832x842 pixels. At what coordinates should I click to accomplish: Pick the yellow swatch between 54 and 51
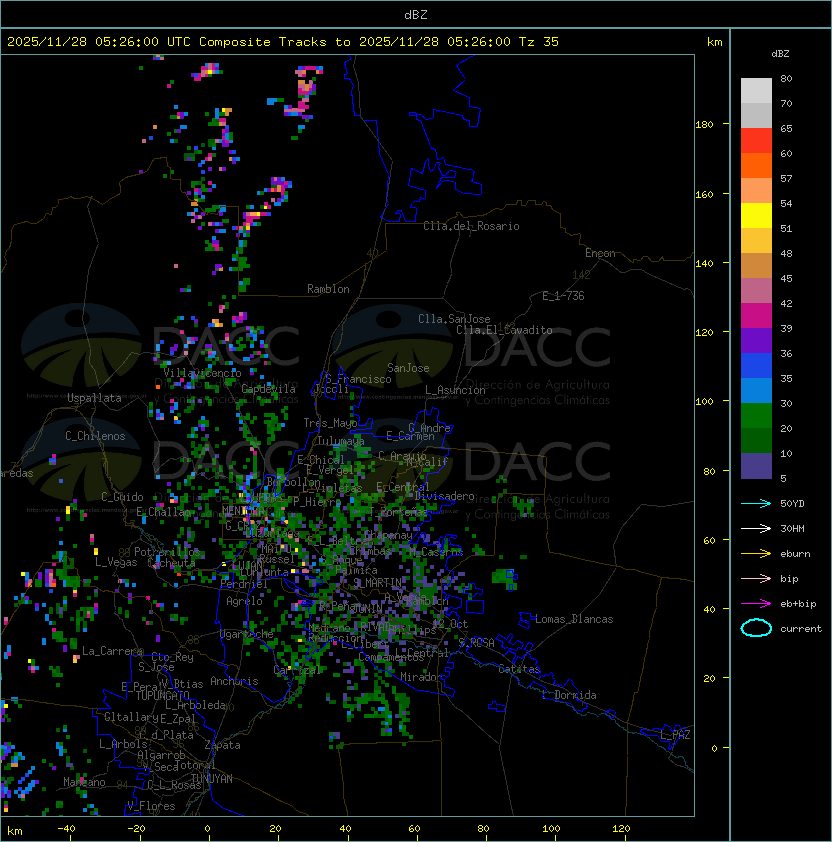click(x=756, y=216)
